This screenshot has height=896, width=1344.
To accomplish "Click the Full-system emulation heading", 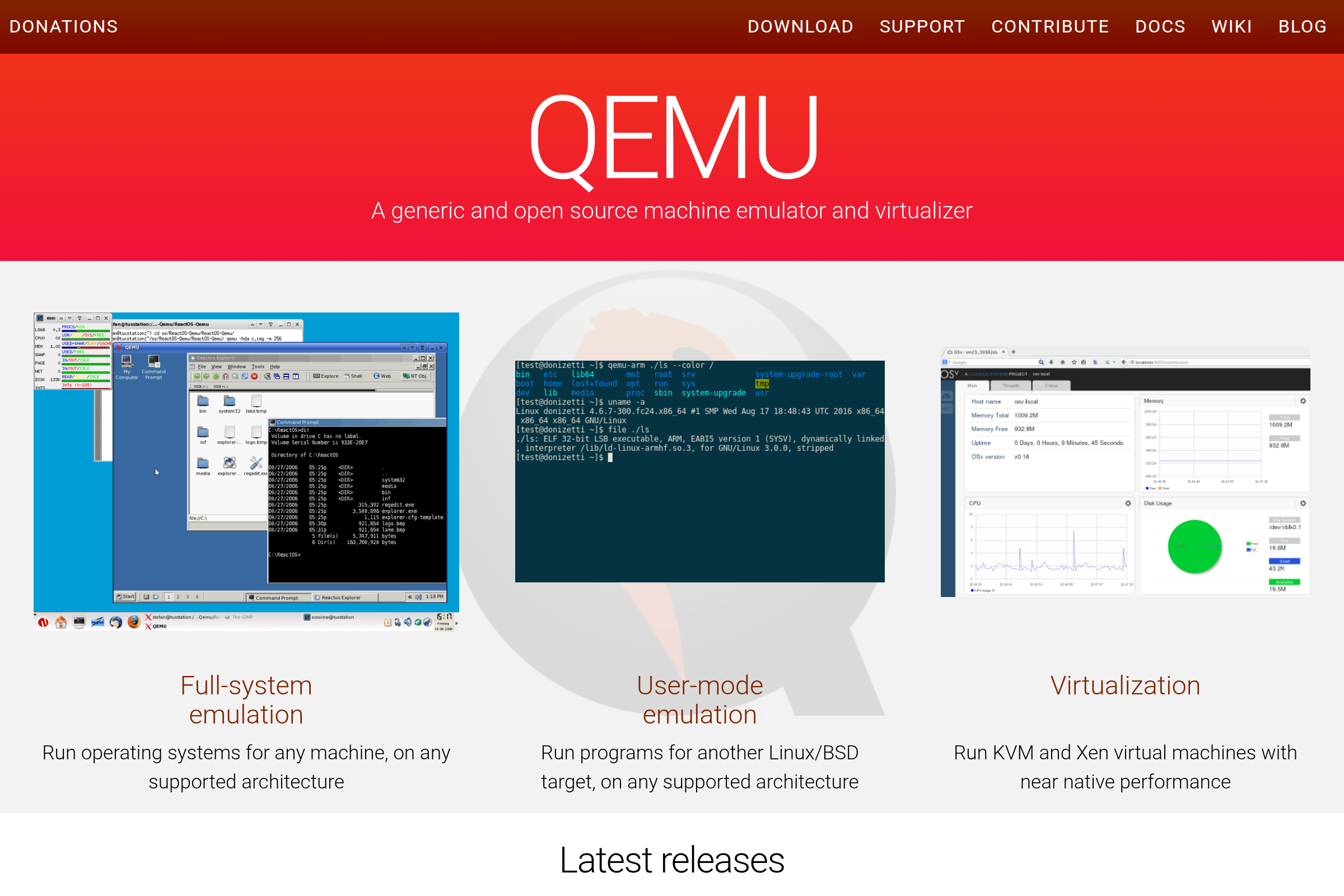I will pos(246,700).
